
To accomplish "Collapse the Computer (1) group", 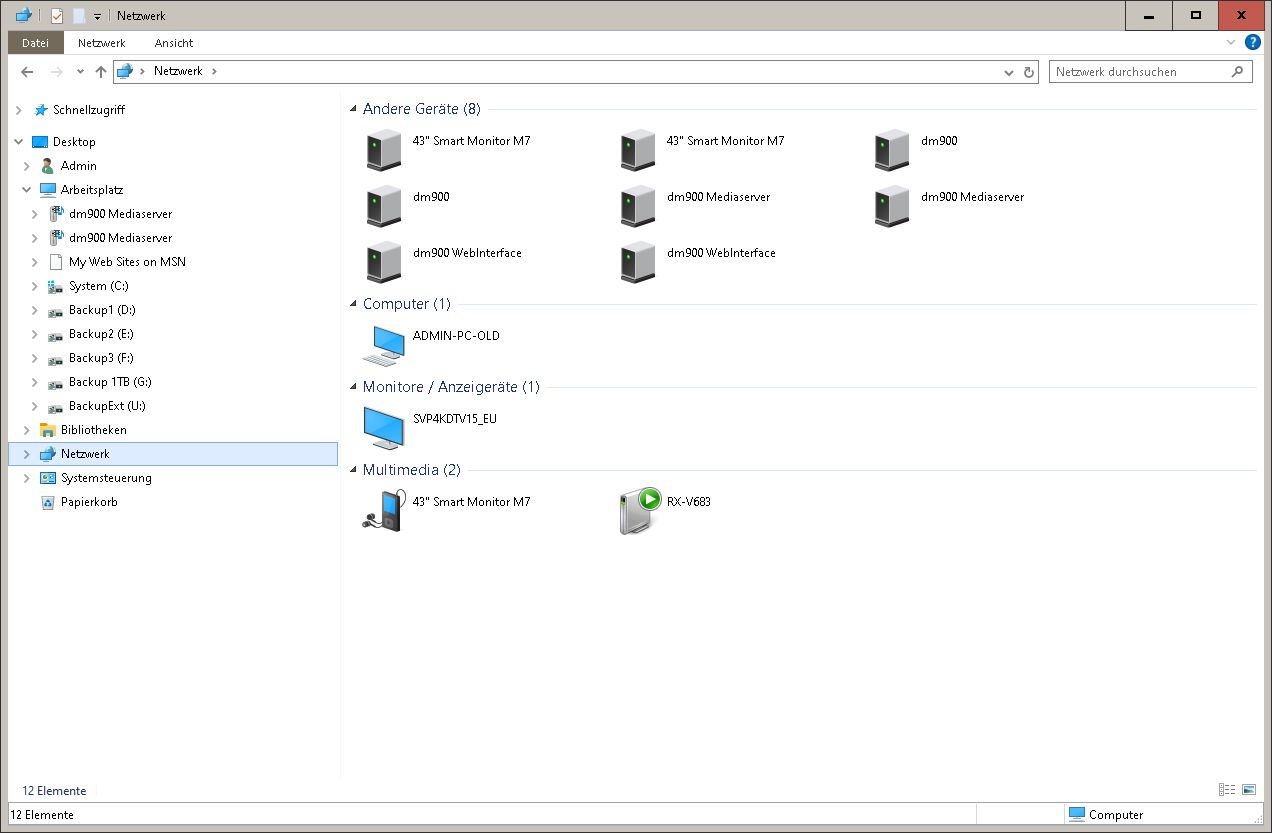I will (353, 304).
